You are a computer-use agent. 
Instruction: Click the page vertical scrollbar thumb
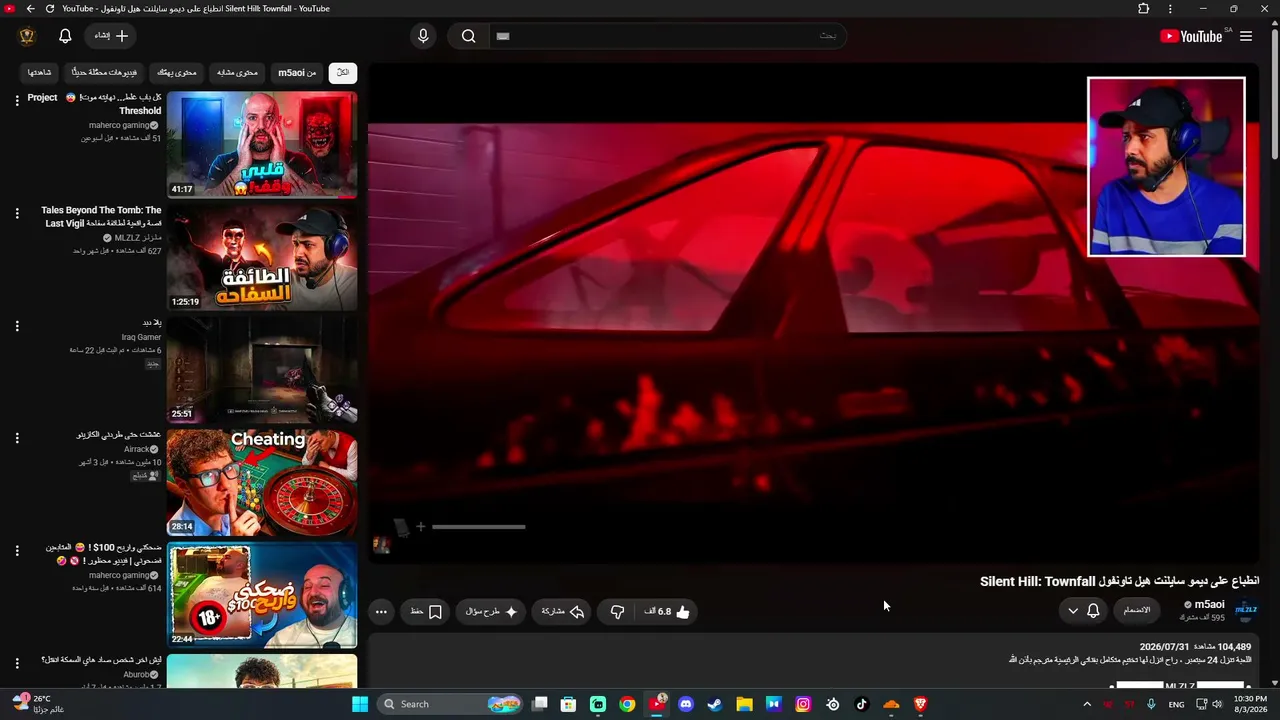[1274, 95]
